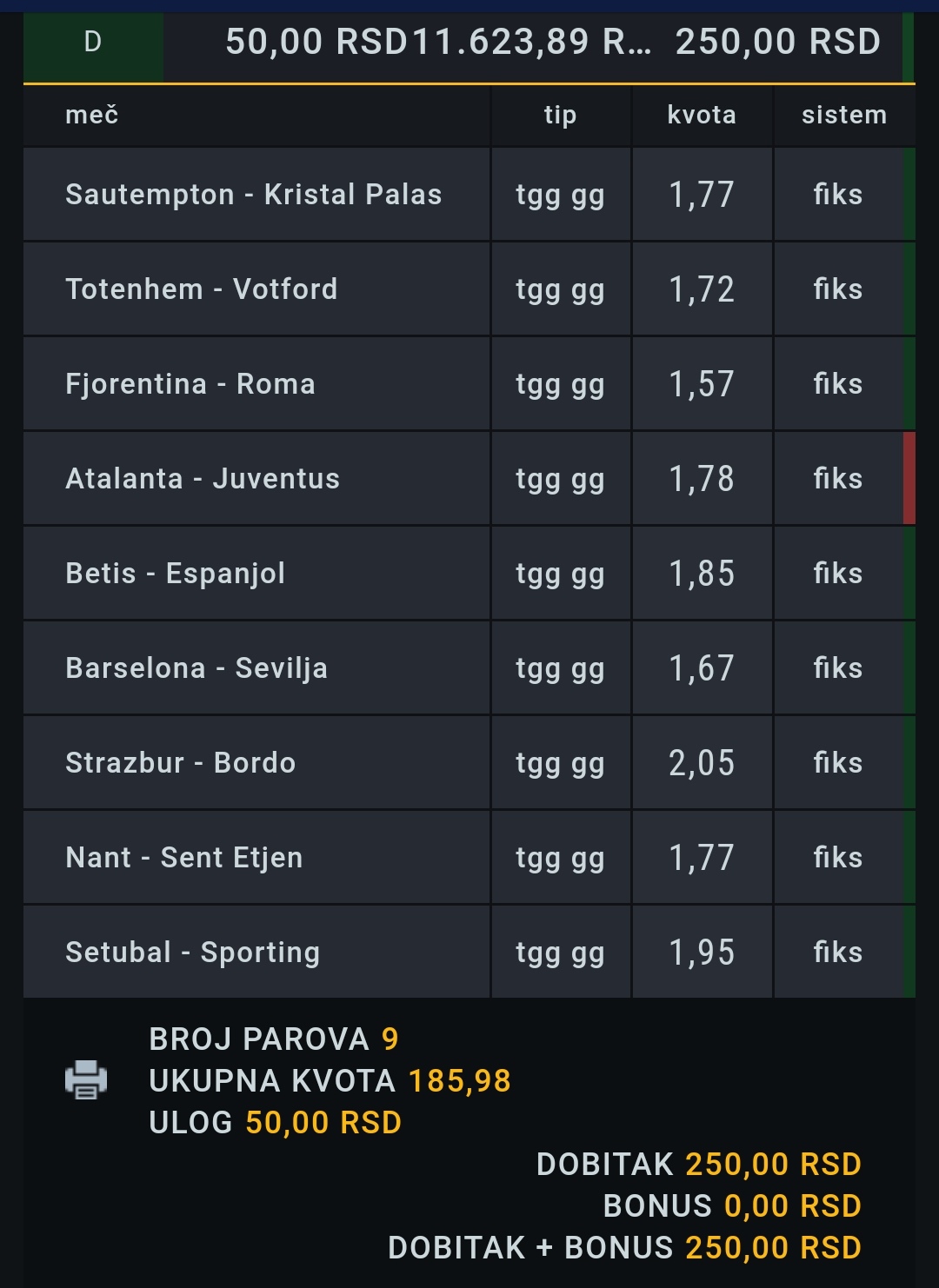Screen dimensions: 939x1288
Task: Open the Setubal - Sporting match row
Action: pos(469,953)
